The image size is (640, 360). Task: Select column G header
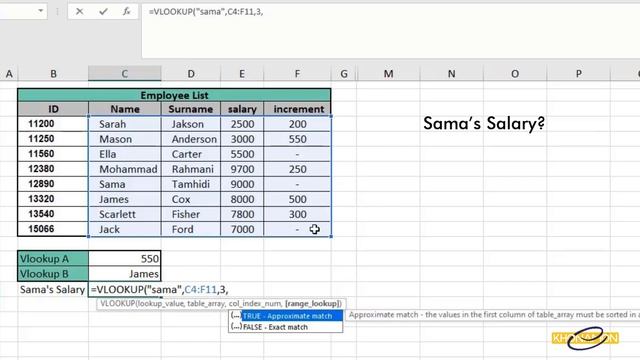coord(344,74)
